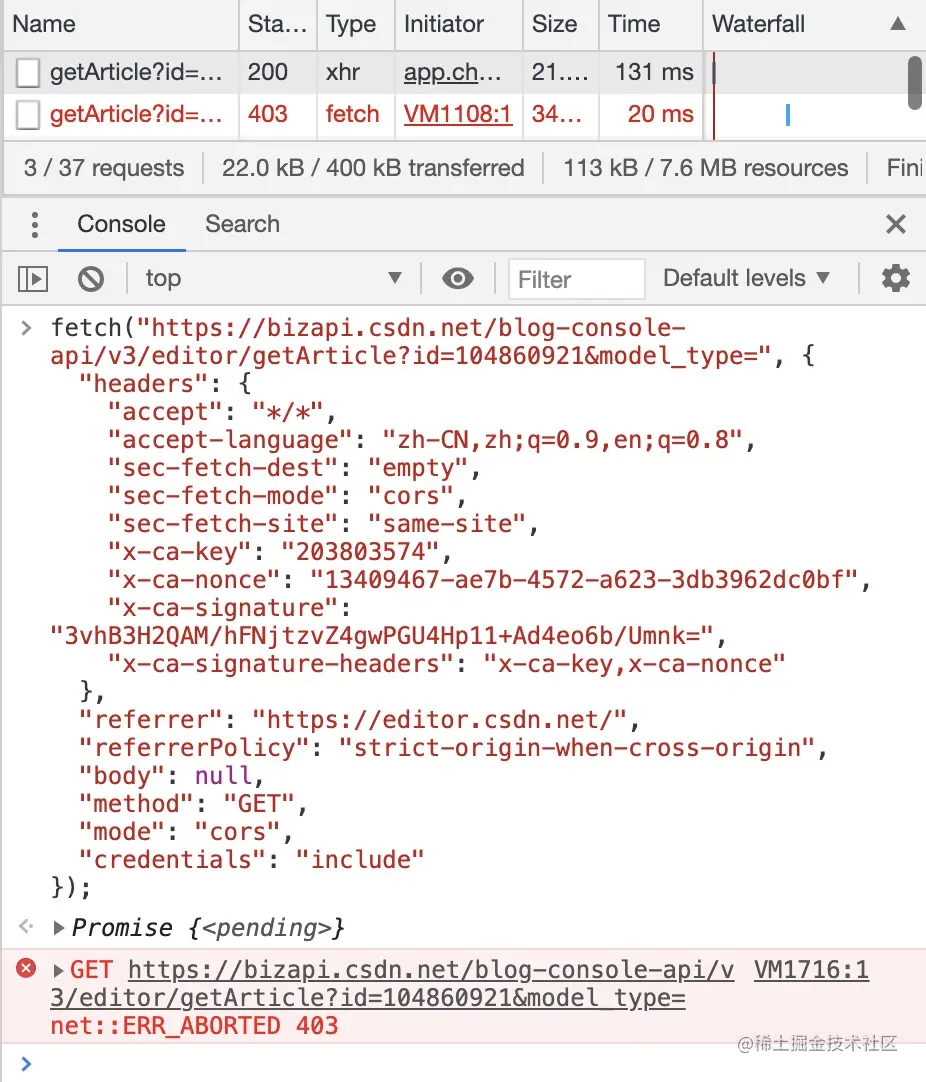
Task: Click the x-ca-key value 203803574
Action: tap(359, 552)
